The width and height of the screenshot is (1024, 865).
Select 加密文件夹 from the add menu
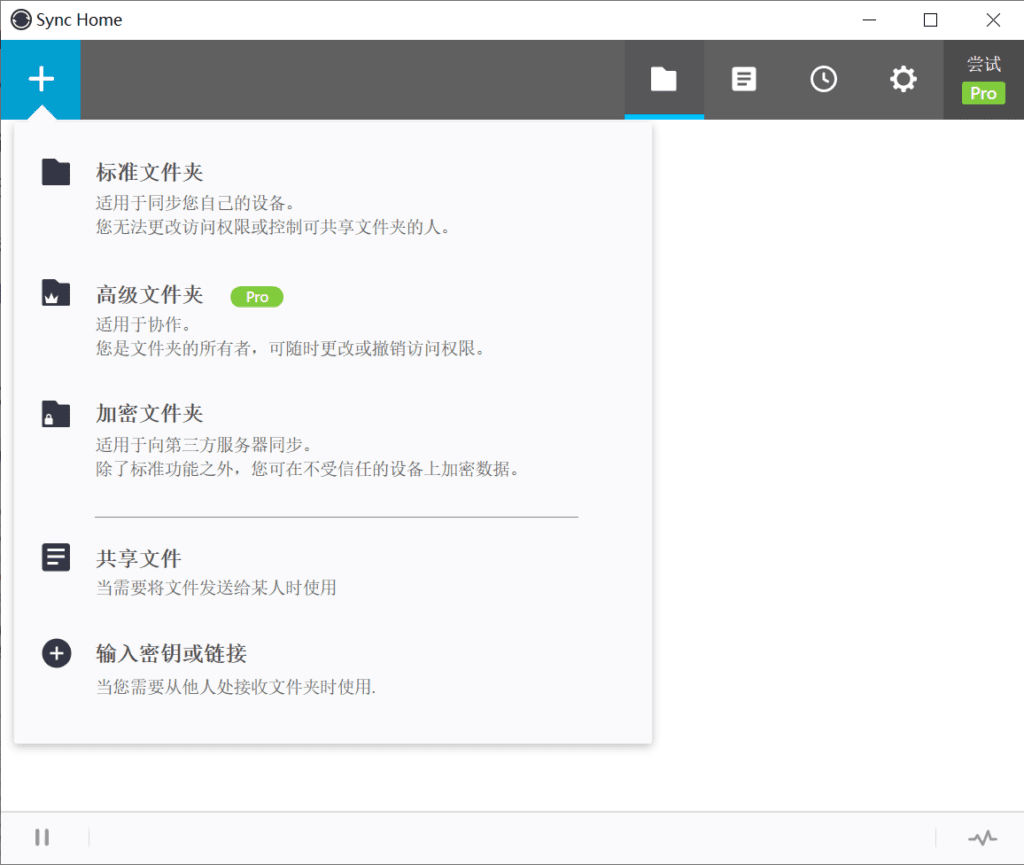pos(149,413)
